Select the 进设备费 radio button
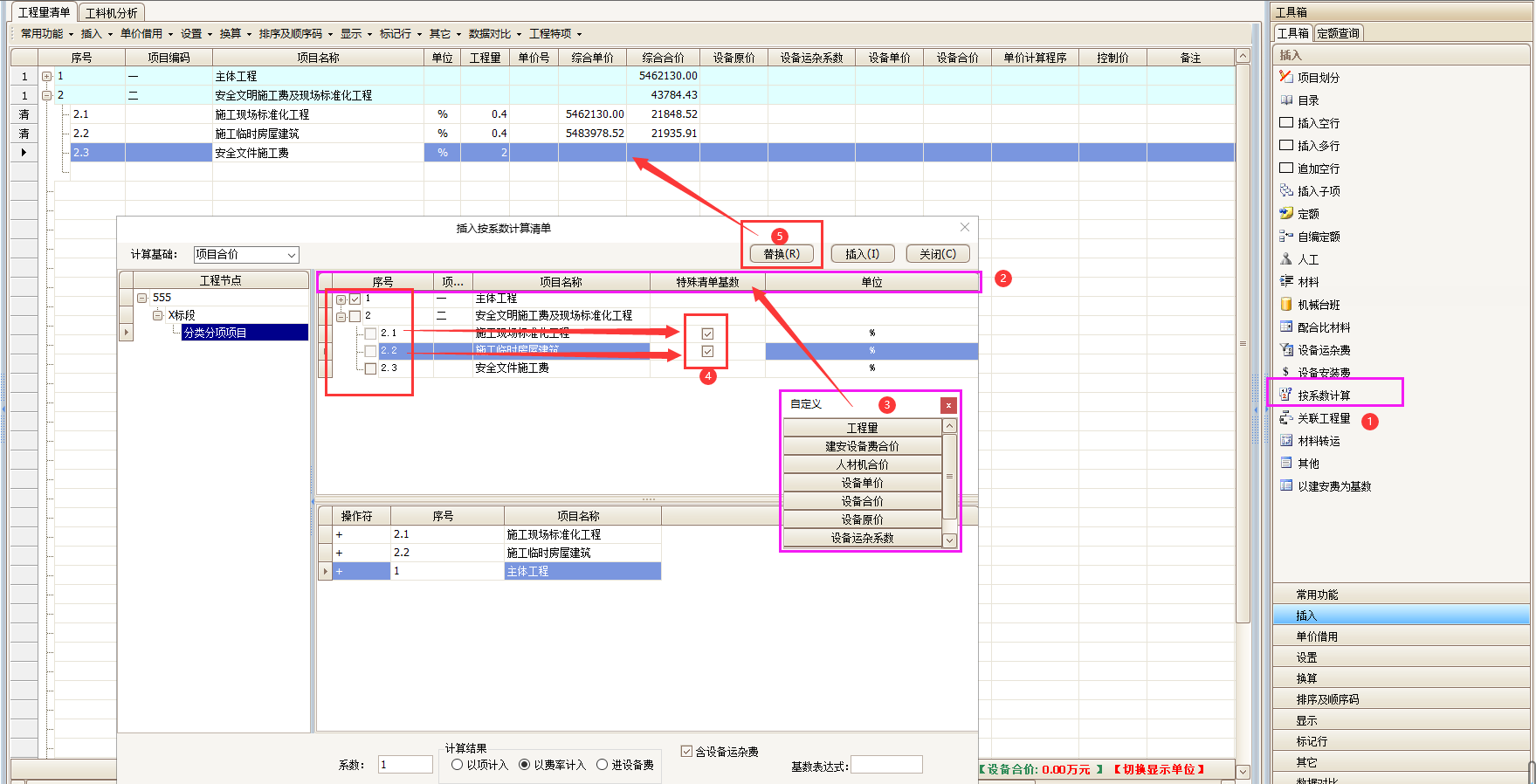1536x784 pixels. click(602, 765)
